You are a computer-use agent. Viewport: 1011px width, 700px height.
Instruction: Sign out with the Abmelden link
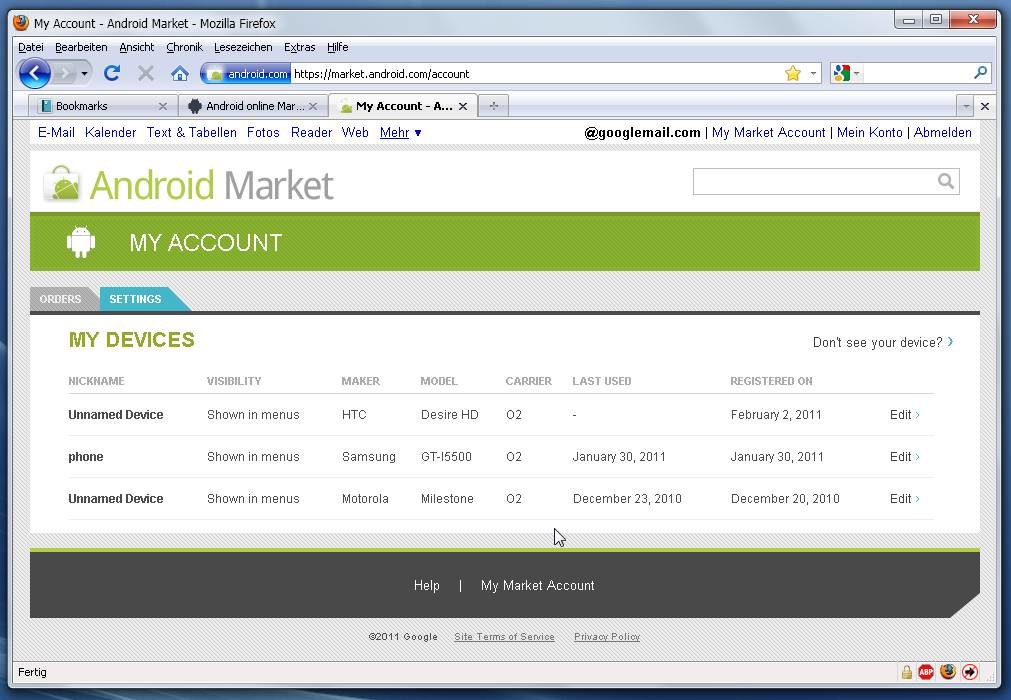(x=943, y=132)
